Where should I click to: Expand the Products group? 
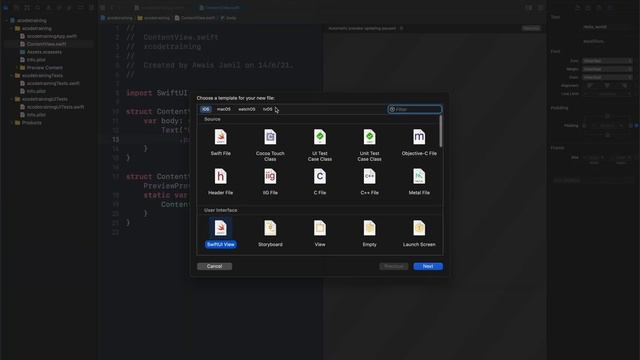point(11,122)
